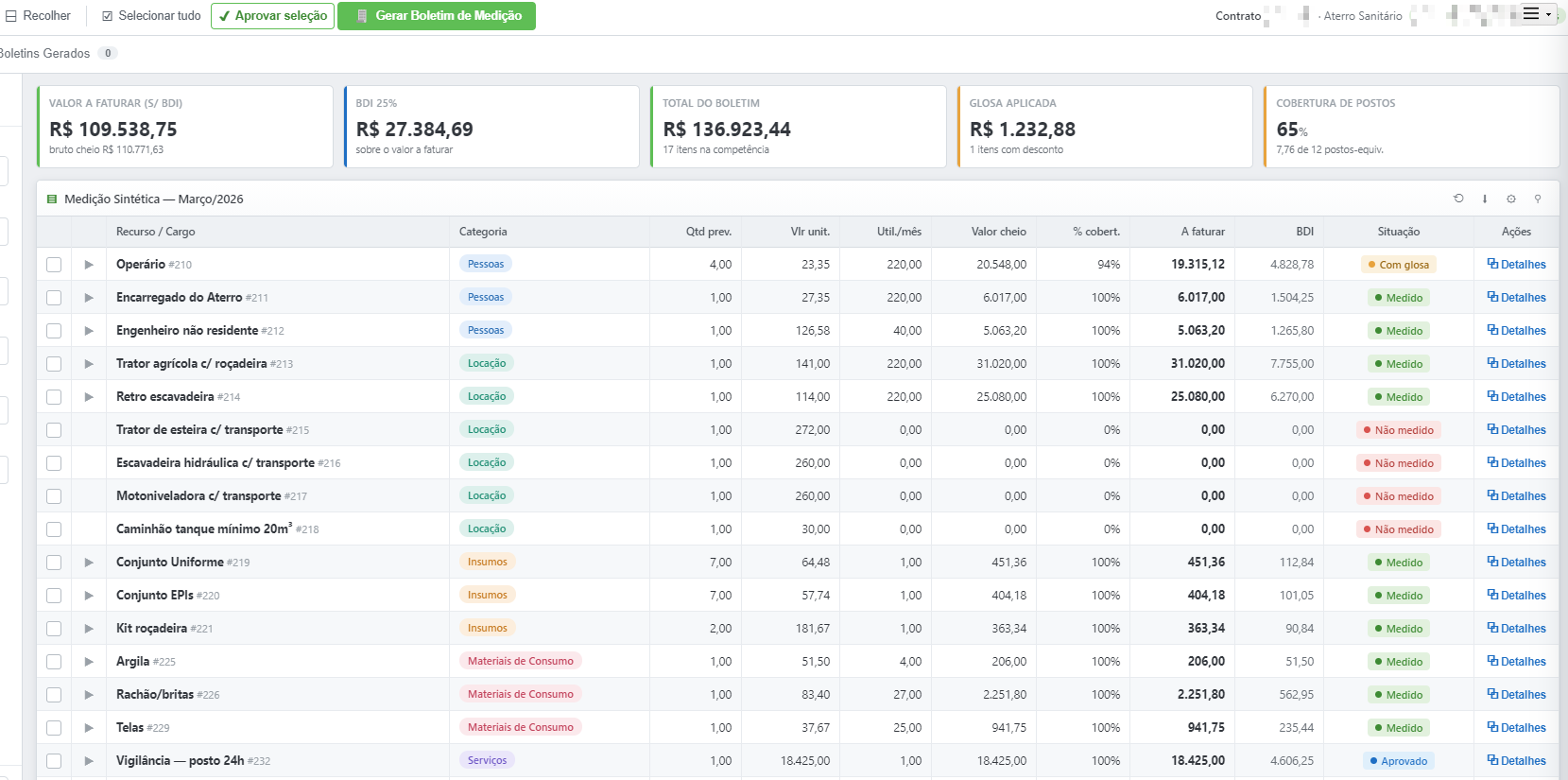The image size is (1568, 780).
Task: Click the download arrow icon in table header
Action: [x=1485, y=199]
